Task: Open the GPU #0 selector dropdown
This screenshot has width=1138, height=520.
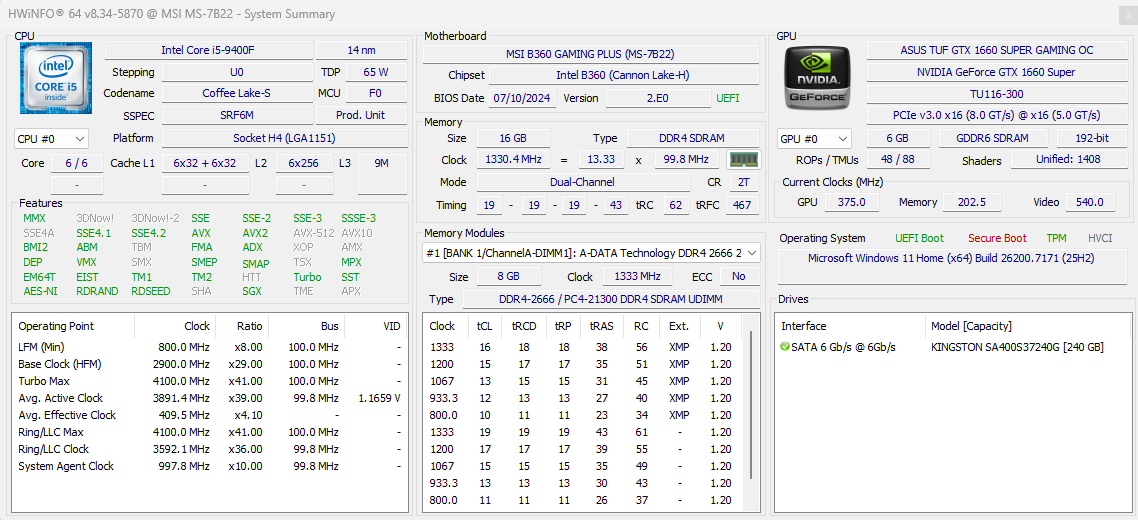Action: pos(814,139)
